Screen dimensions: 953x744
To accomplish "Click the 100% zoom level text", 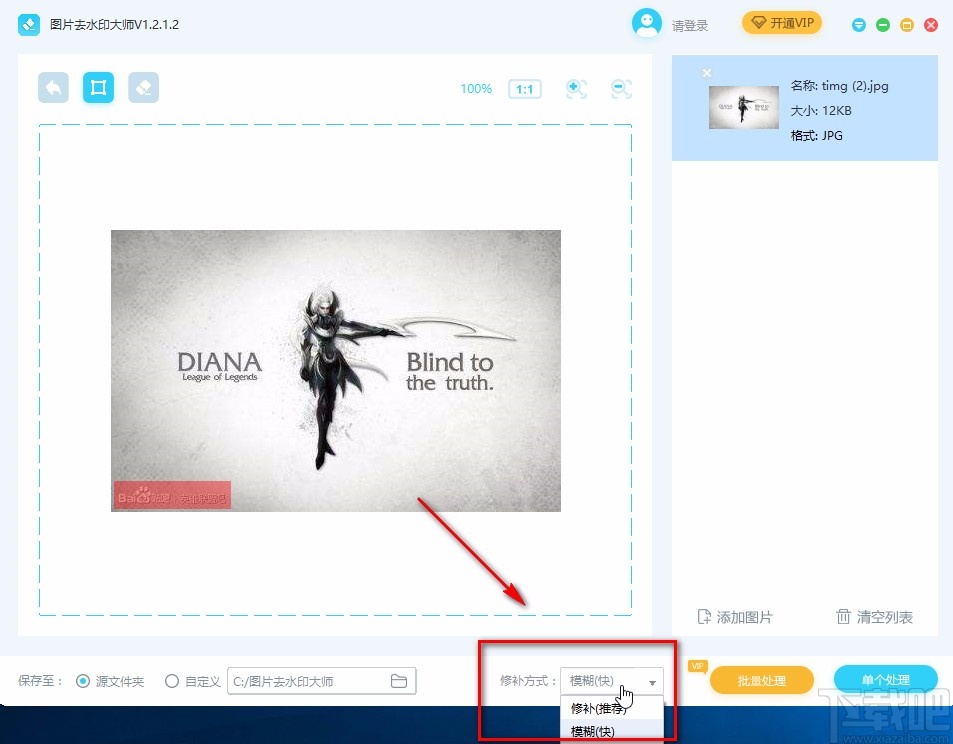I will click(476, 89).
